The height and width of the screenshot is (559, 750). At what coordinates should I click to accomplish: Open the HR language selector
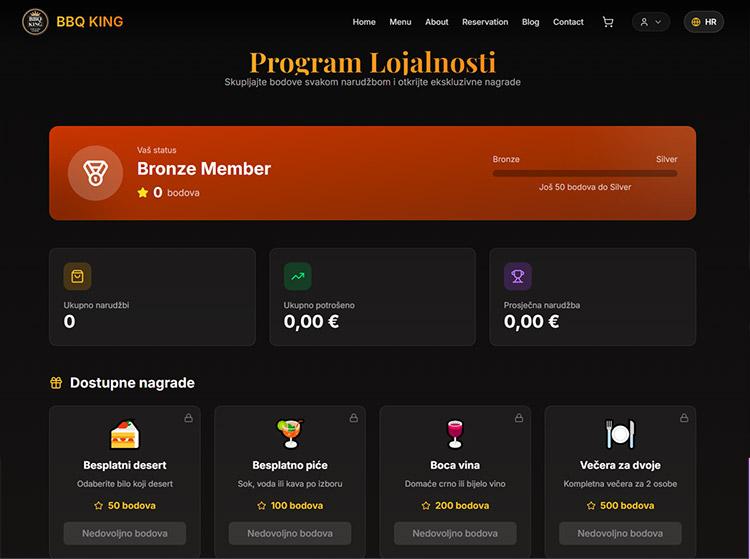[704, 22]
